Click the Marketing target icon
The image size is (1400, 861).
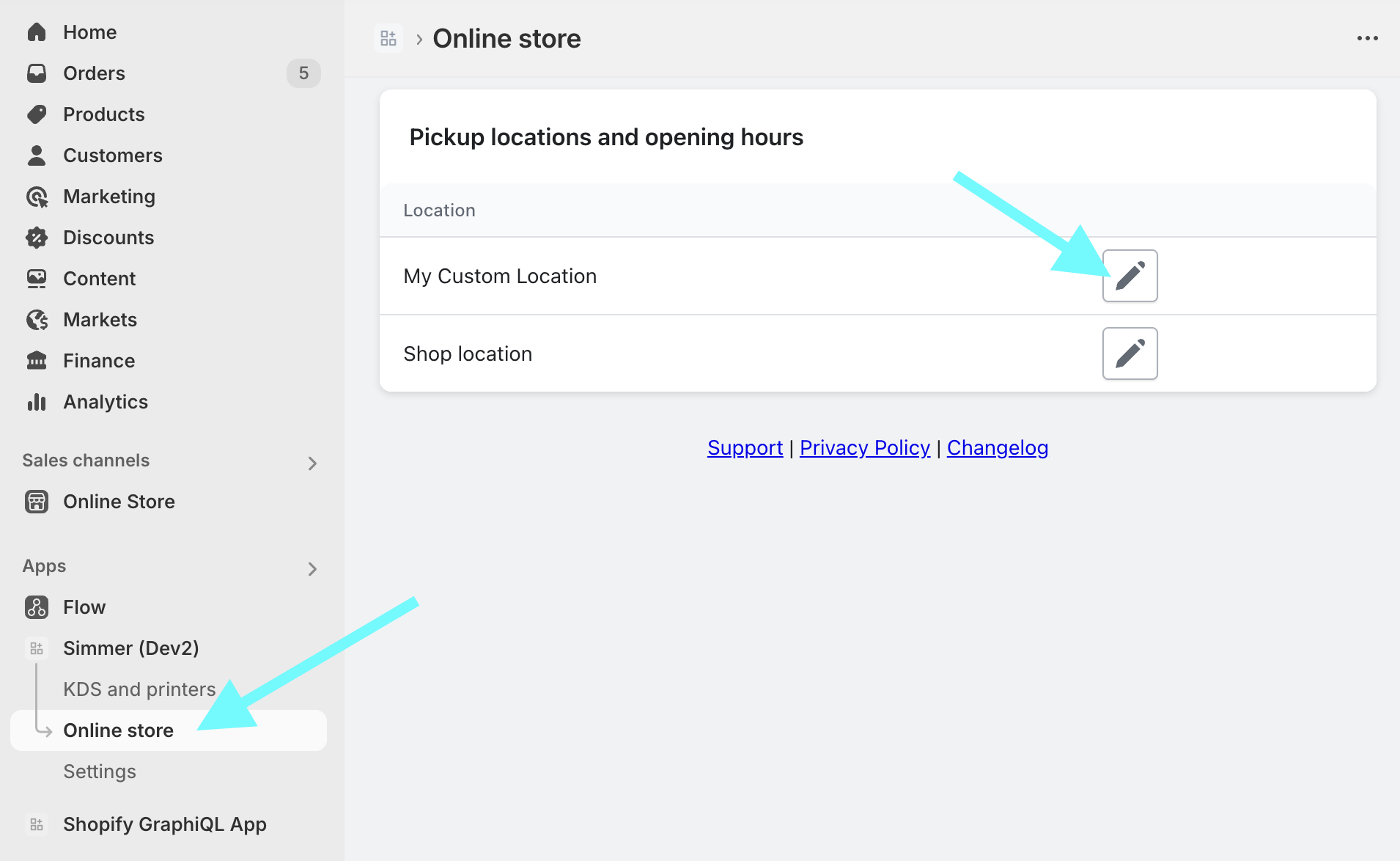tap(37, 197)
